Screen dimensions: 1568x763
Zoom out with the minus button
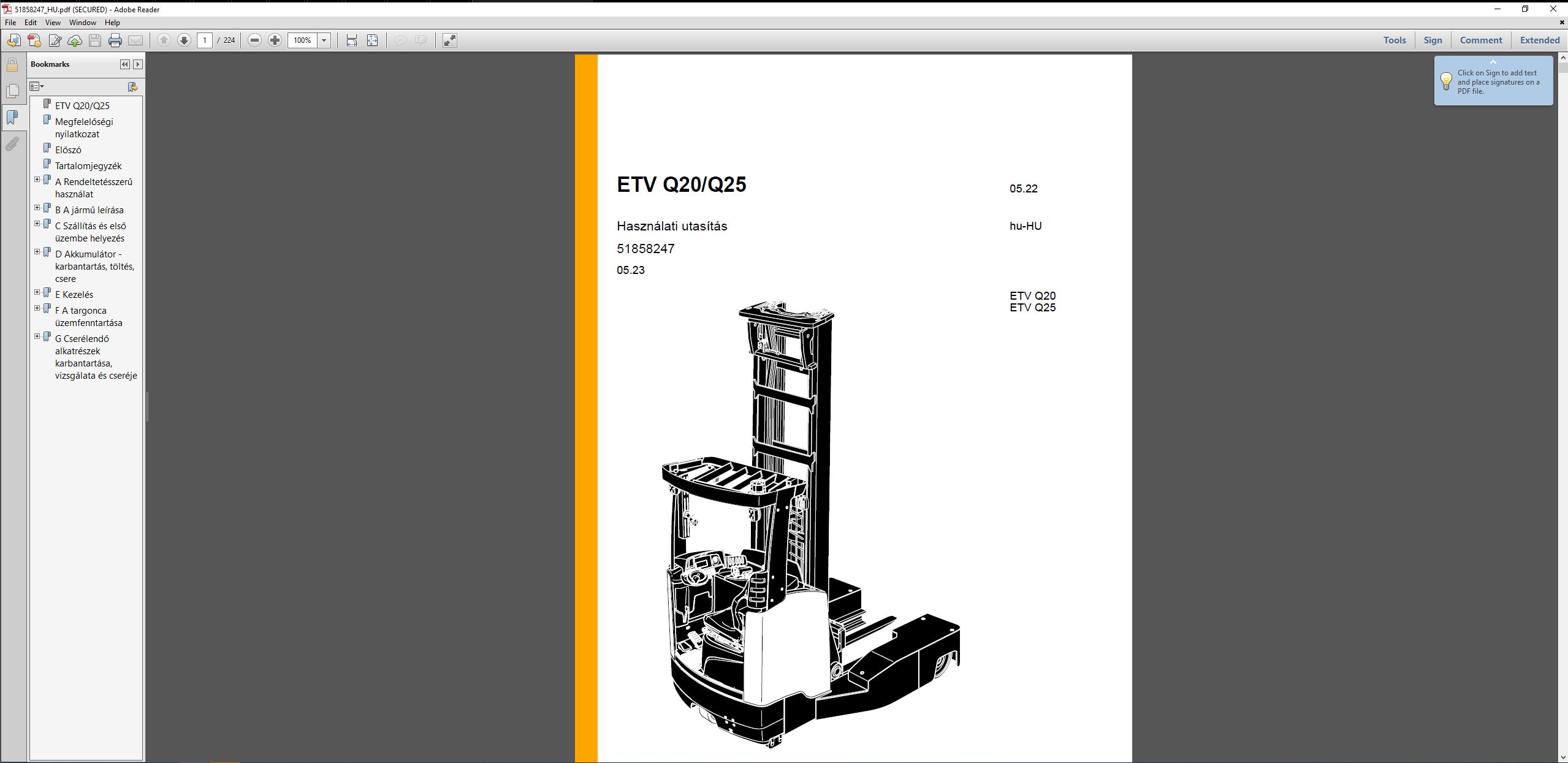[x=255, y=40]
